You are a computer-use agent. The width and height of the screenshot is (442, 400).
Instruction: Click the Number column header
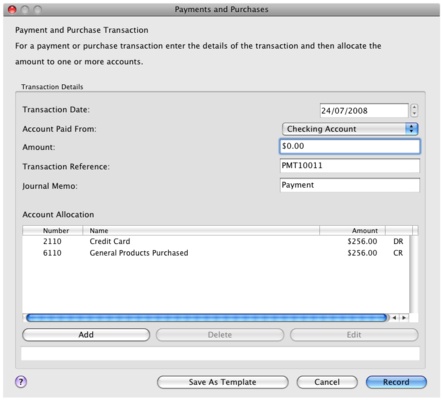[x=53, y=231]
